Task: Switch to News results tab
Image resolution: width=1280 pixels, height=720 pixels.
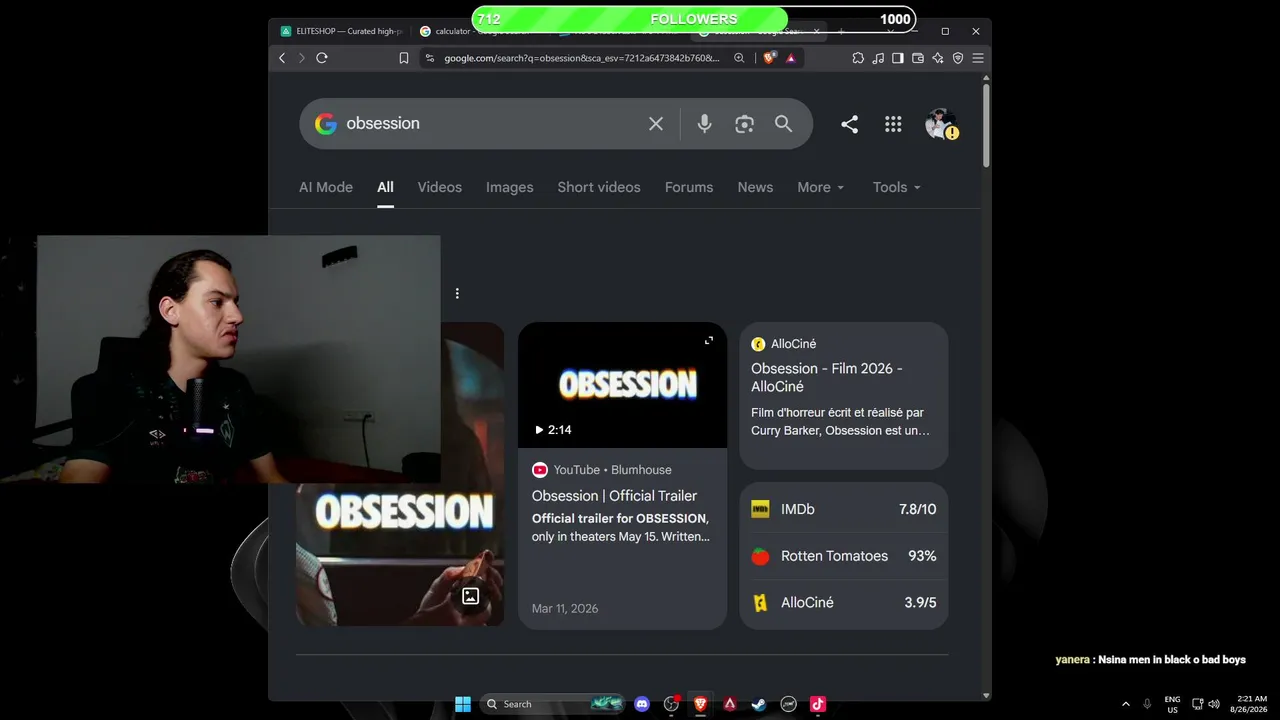Action: 755,187
